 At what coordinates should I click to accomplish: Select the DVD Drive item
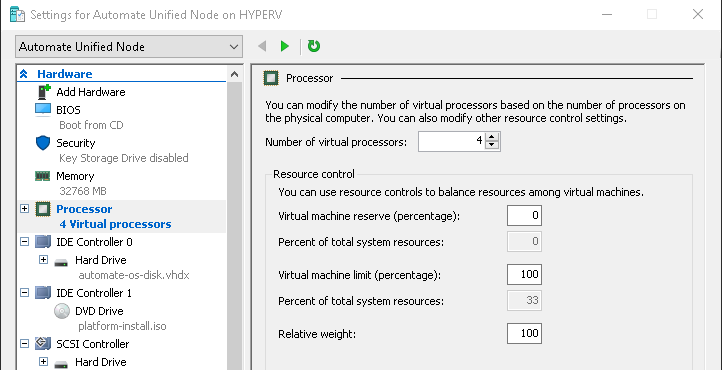[x=99, y=311]
